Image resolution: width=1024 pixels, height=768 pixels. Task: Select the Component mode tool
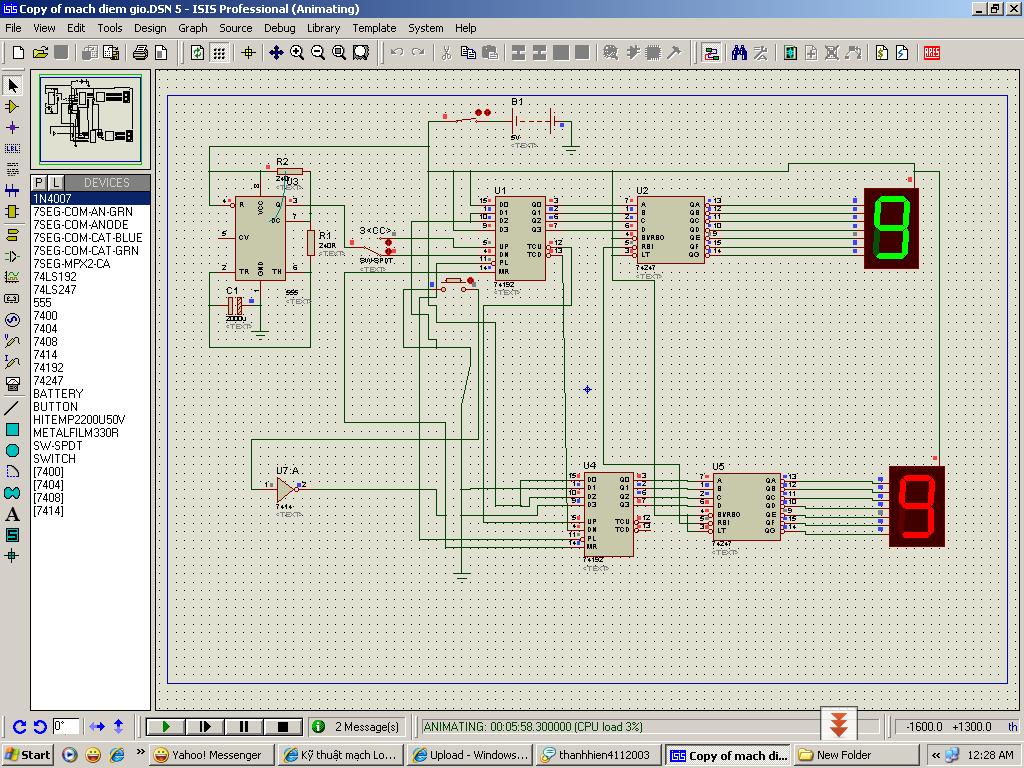12,106
